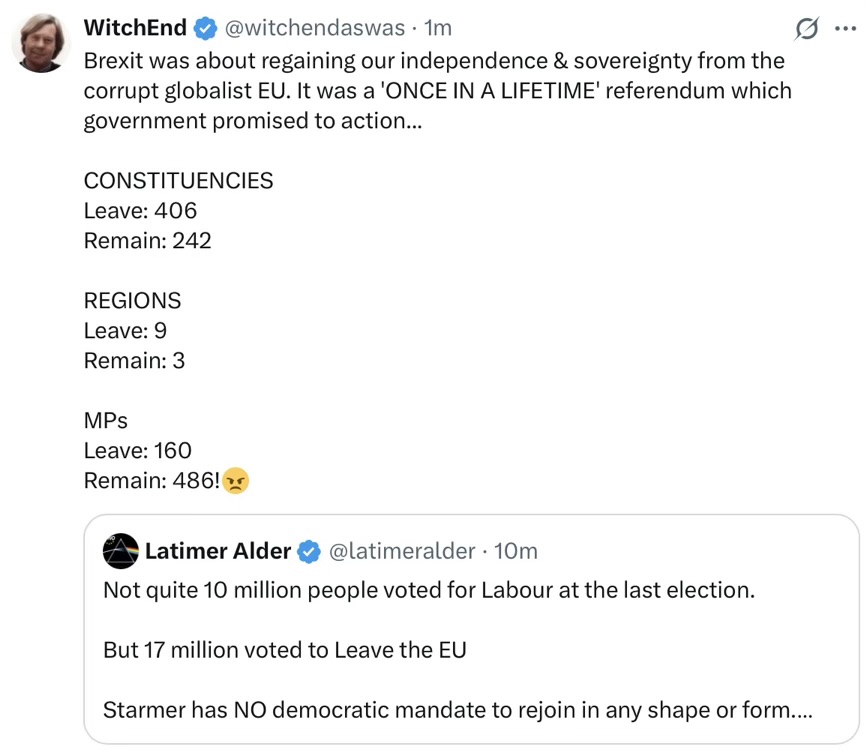Open the 1m timestamp of the post
The width and height of the screenshot is (867, 753).
tap(438, 28)
